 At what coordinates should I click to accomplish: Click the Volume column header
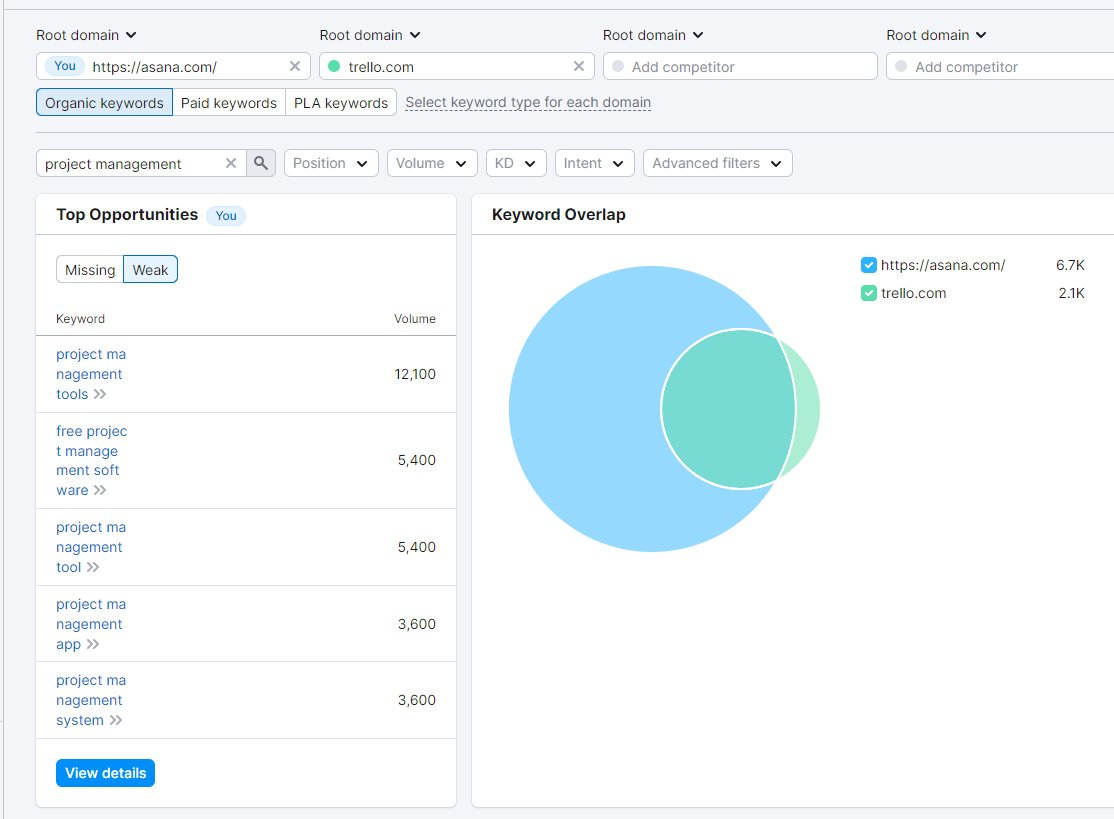pyautogui.click(x=415, y=319)
